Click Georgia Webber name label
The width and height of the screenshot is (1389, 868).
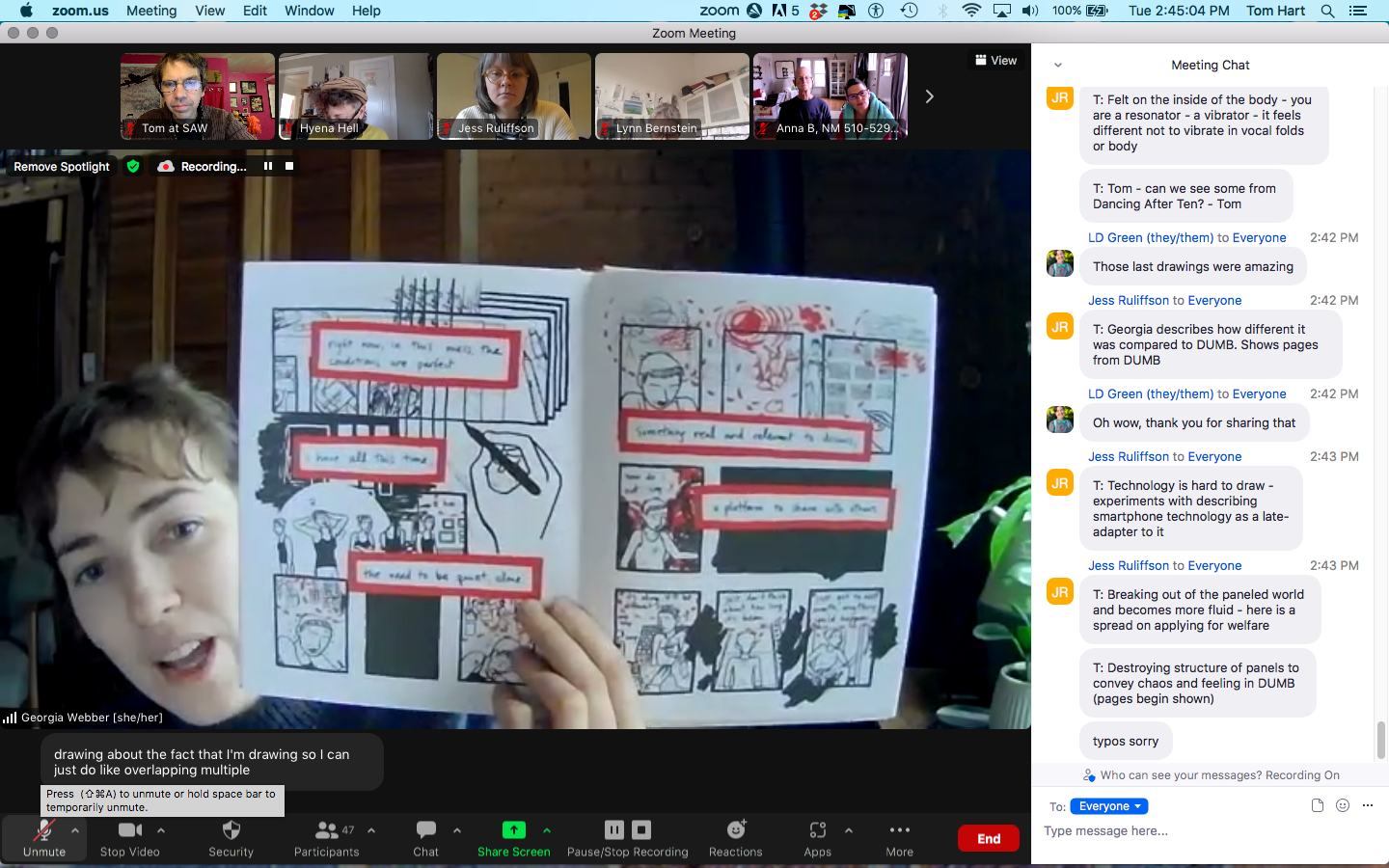[92, 718]
